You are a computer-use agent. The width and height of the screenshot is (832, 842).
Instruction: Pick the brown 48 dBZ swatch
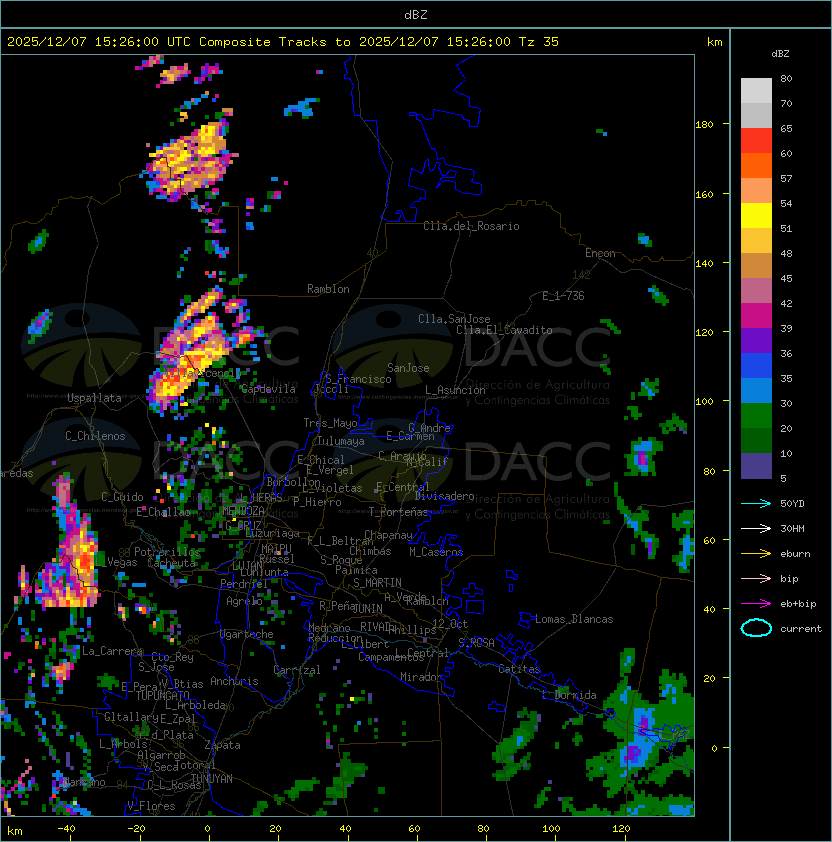(756, 265)
